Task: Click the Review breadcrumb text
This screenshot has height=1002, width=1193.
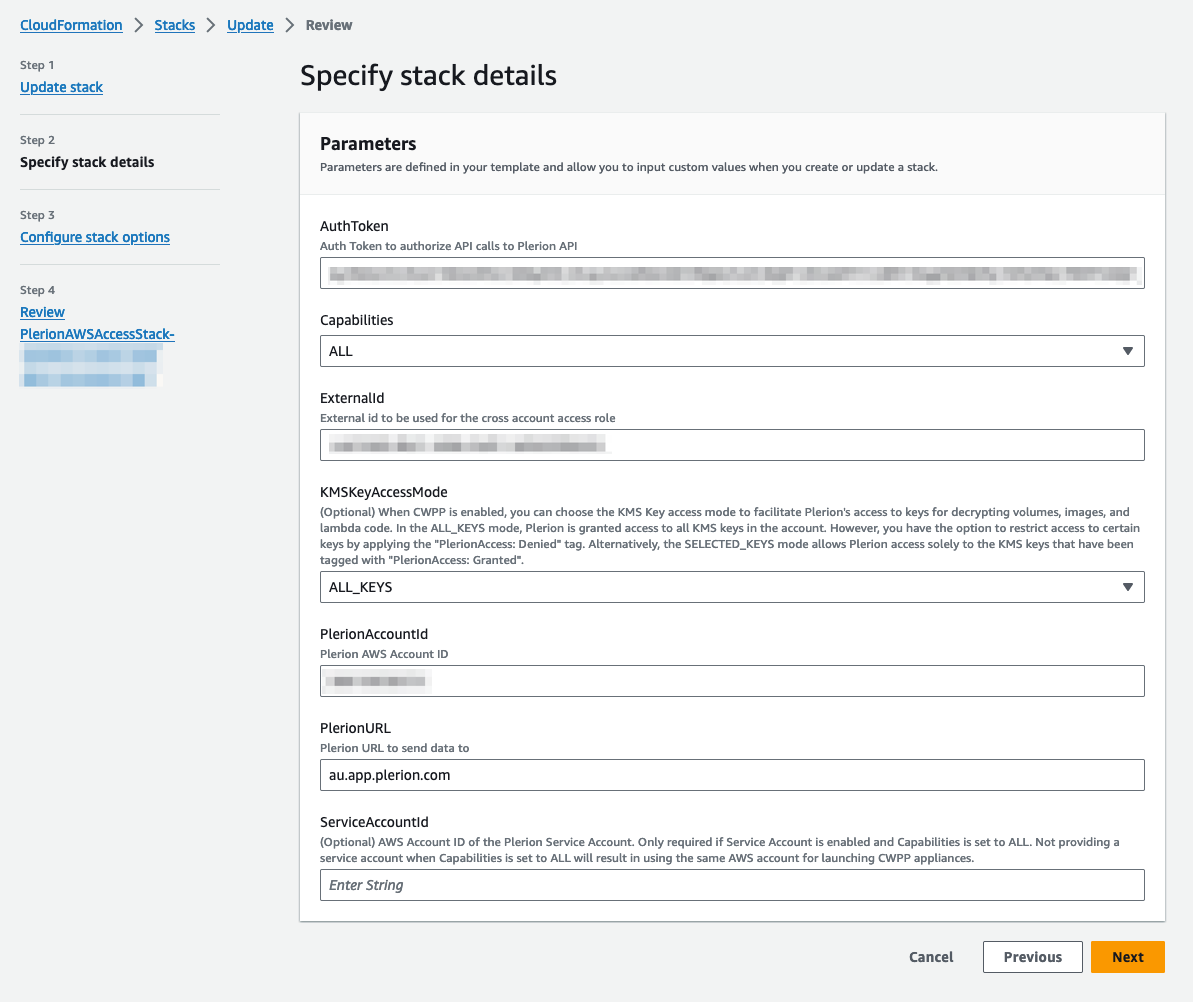Action: click(x=329, y=25)
